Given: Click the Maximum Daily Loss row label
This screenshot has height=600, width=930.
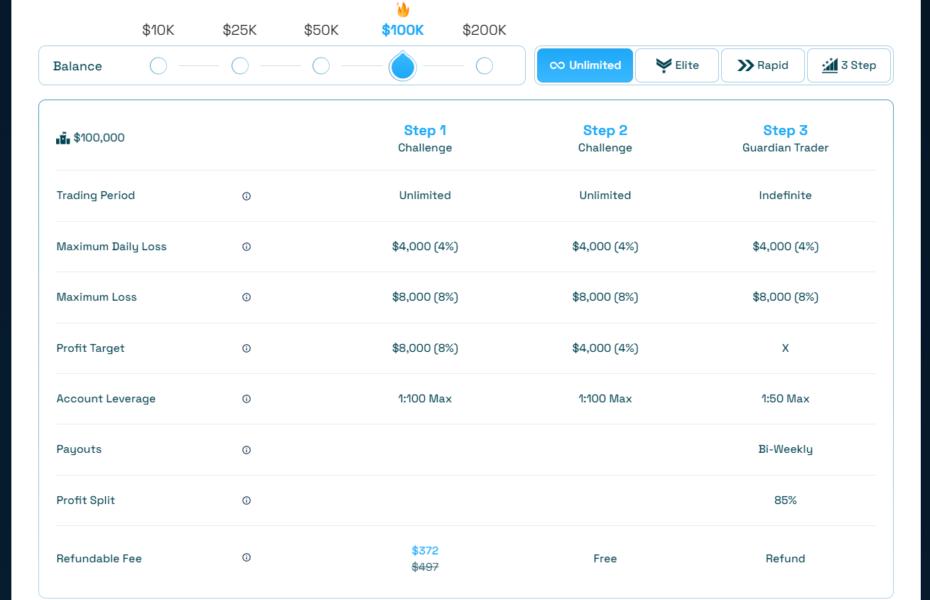Looking at the screenshot, I should 112,247.
